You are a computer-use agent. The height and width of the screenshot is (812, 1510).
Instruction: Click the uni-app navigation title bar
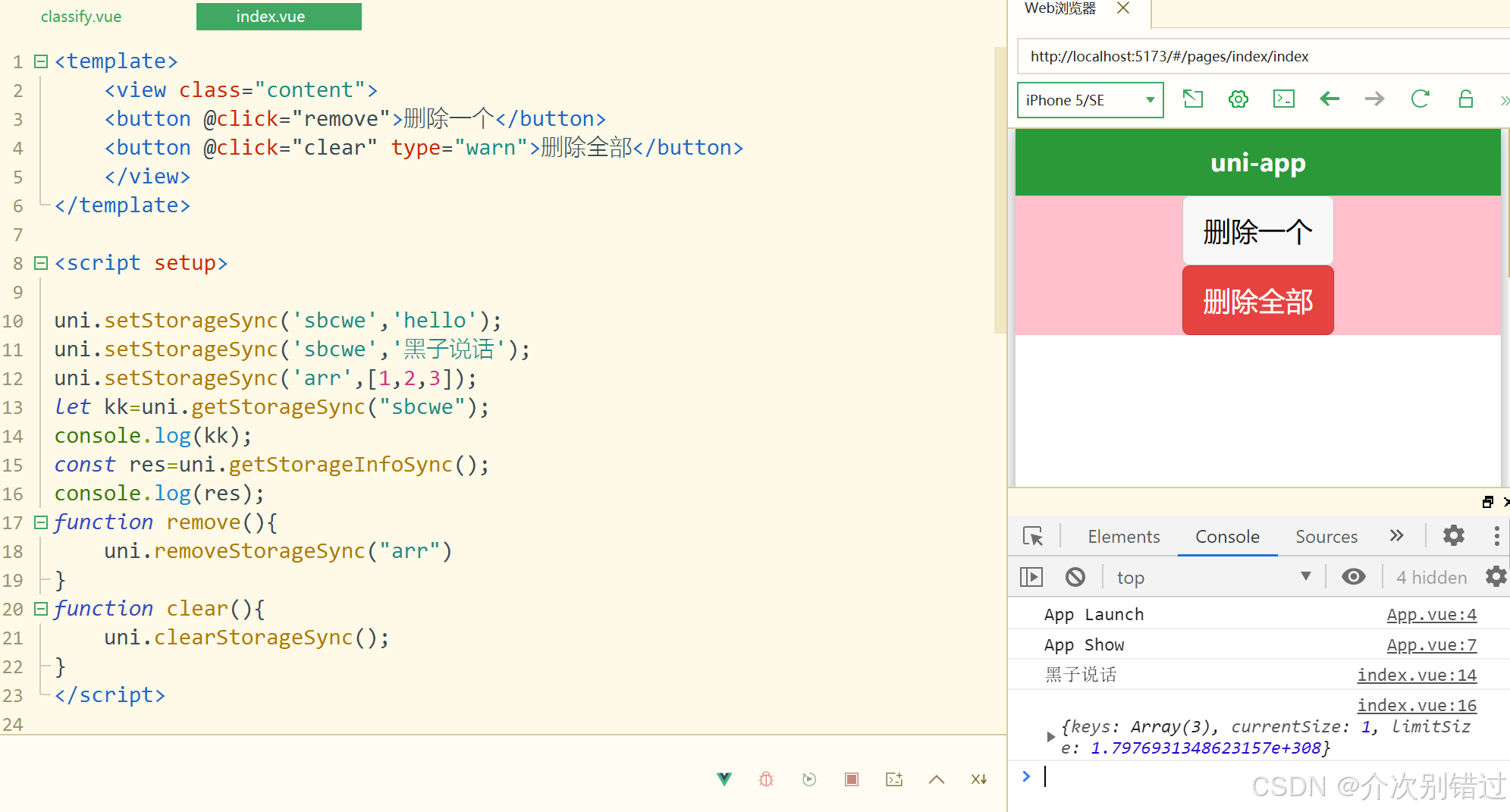tap(1257, 162)
